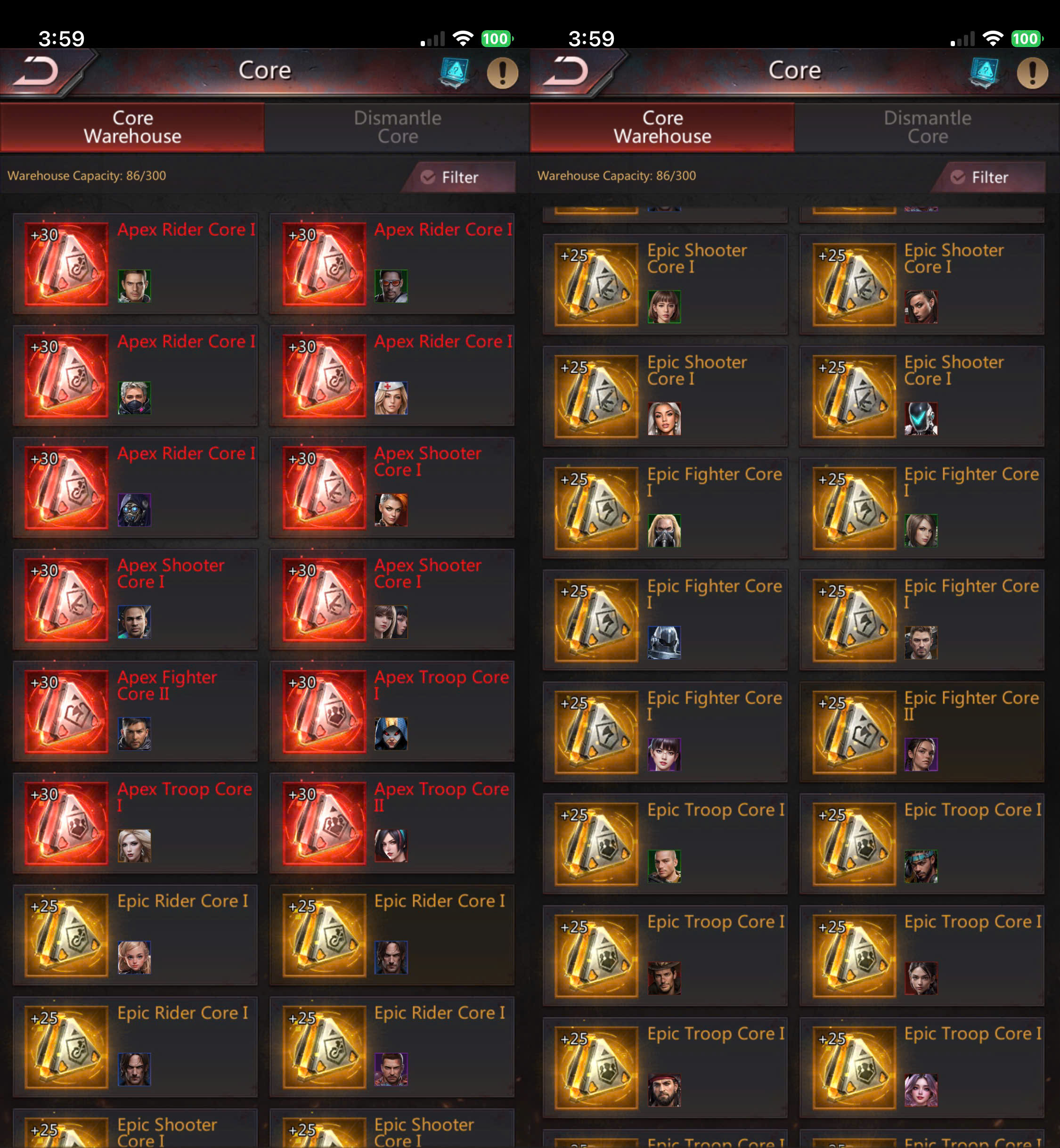The image size is (1060, 1148).
Task: Select Apex Shooter Core I with red-haired hero
Action: point(392,487)
